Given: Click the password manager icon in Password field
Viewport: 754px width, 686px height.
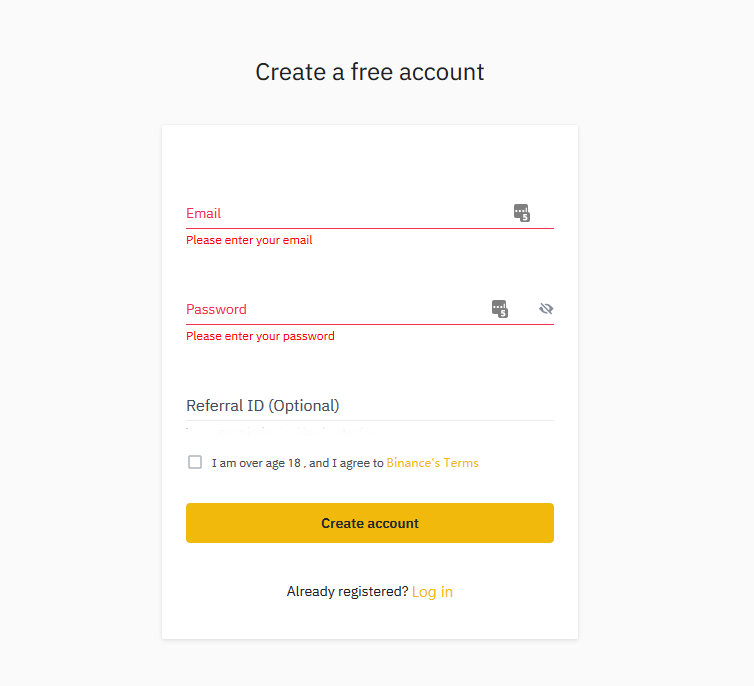Looking at the screenshot, I should 500,309.
